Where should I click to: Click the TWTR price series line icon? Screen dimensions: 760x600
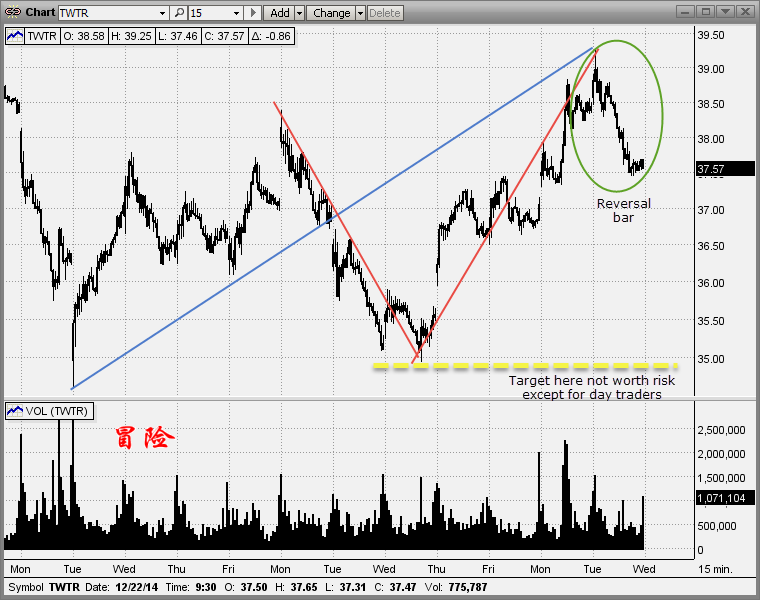(15, 36)
